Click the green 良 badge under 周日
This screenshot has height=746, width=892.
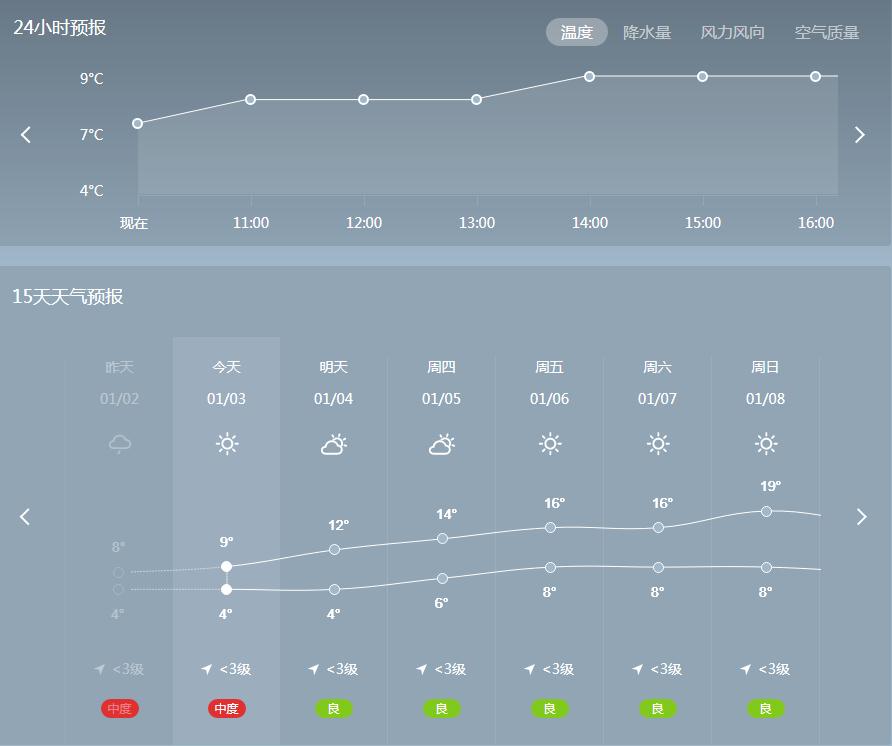tap(766, 708)
